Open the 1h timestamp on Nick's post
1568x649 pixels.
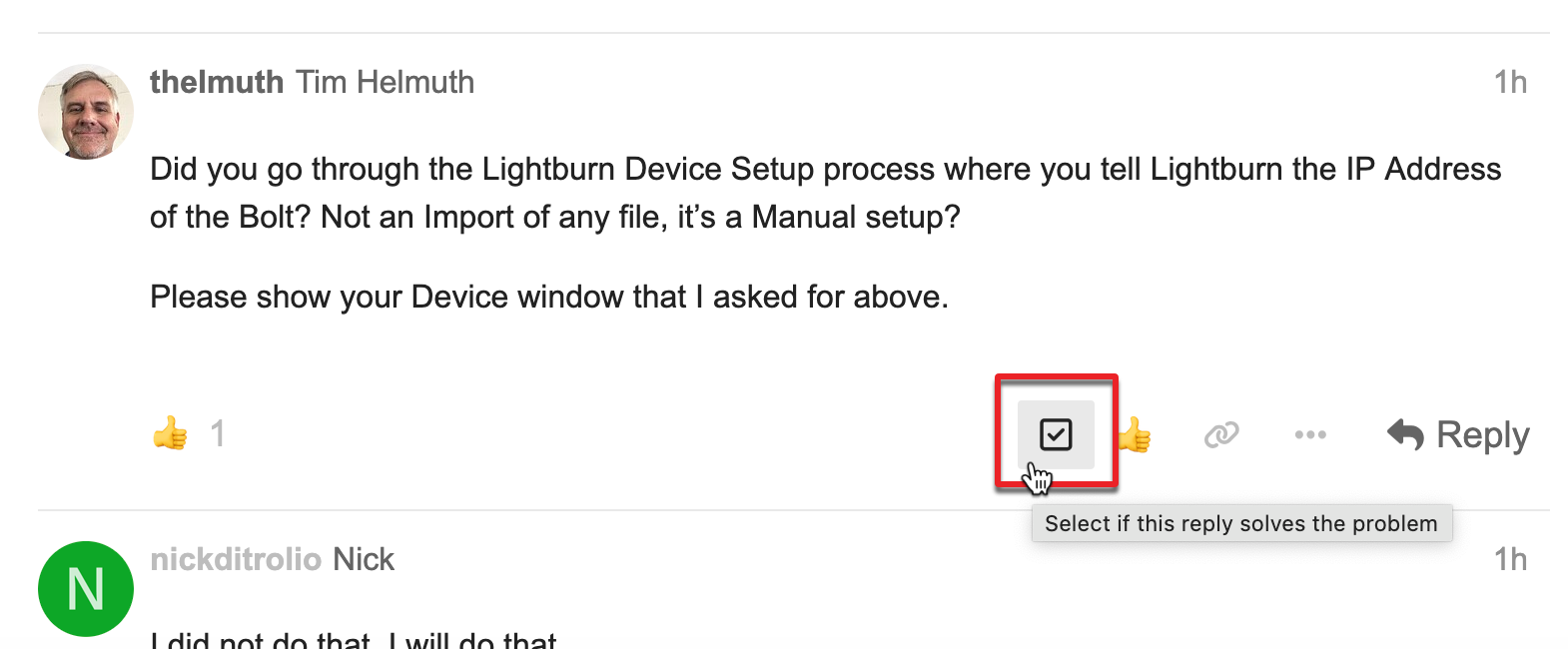coord(1511,559)
